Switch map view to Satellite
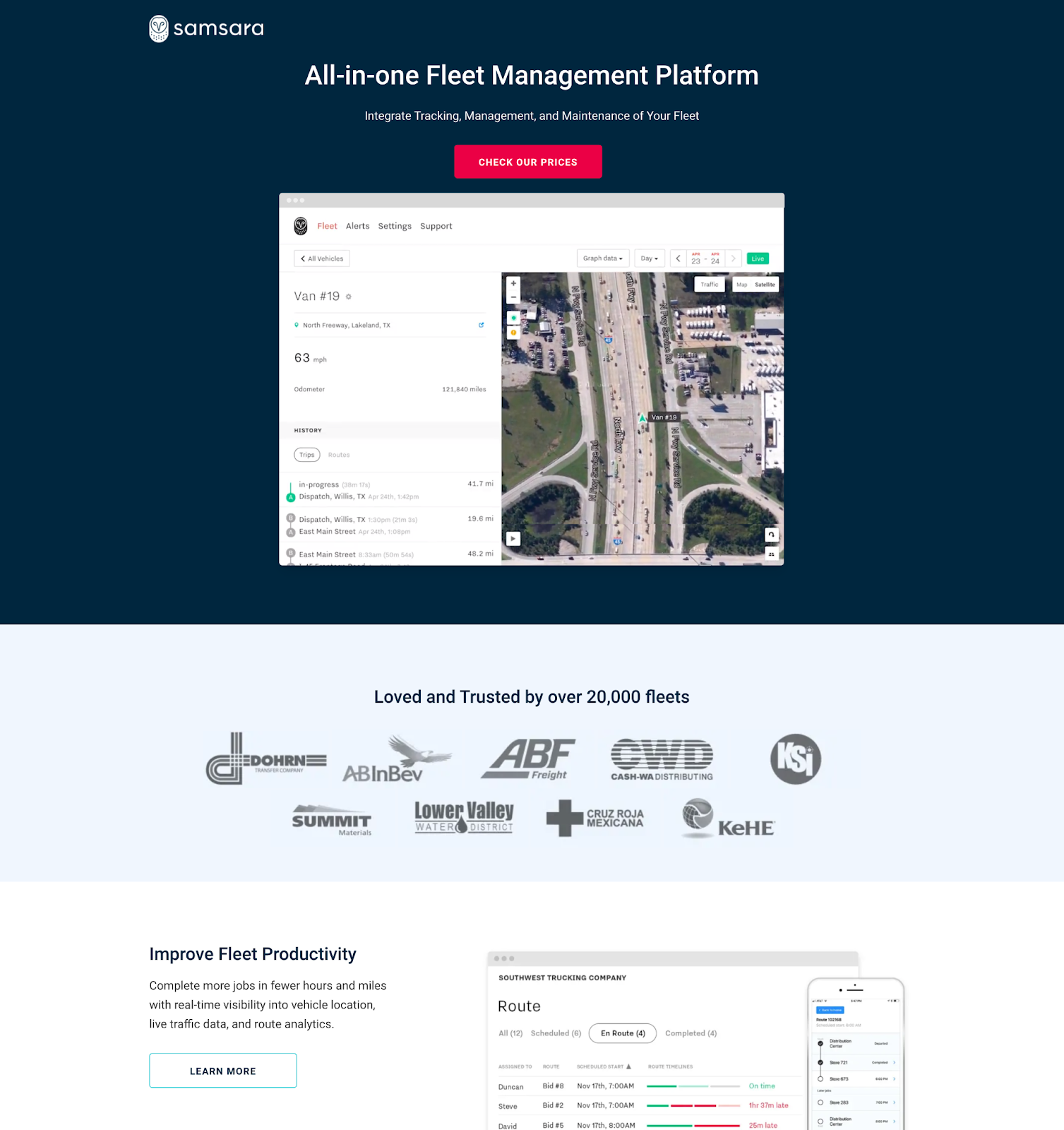Image resolution: width=1064 pixels, height=1130 pixels. [x=765, y=285]
